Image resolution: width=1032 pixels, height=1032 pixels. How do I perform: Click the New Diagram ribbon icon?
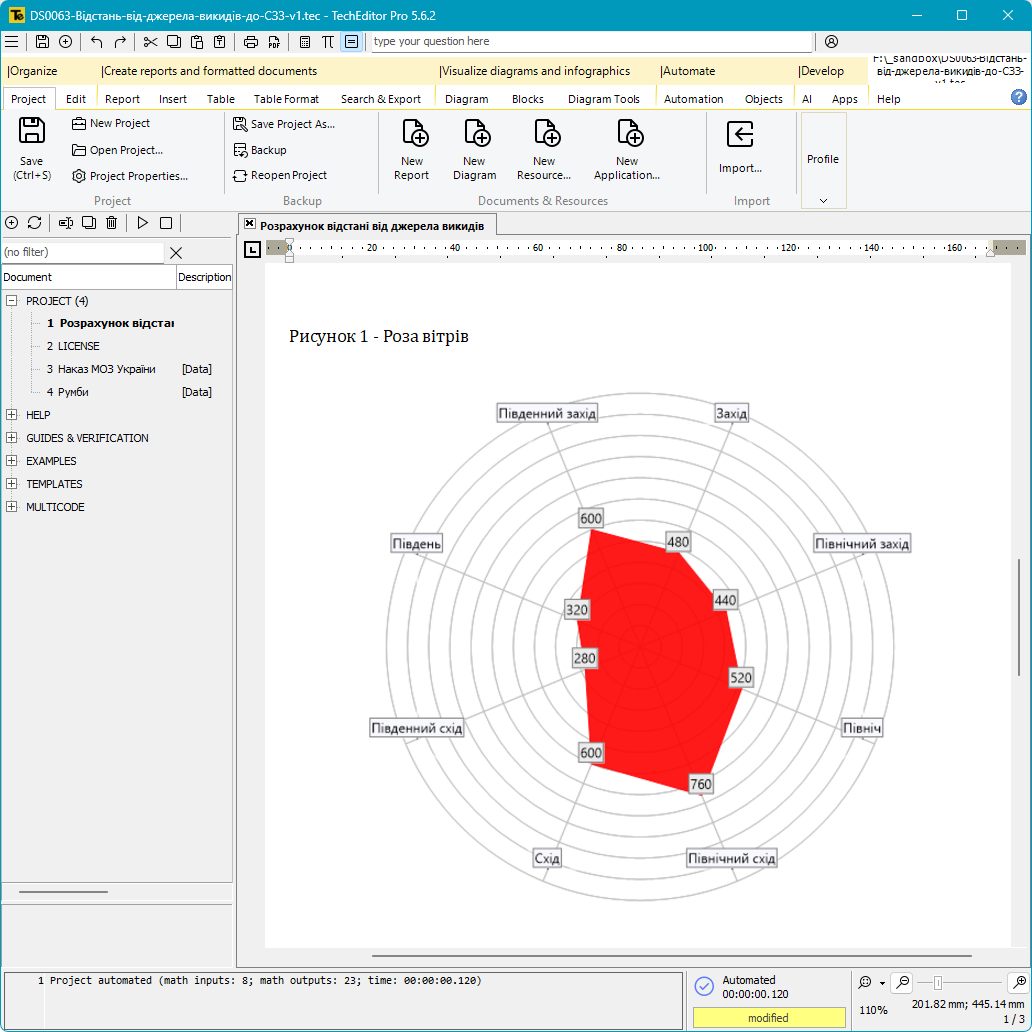pyautogui.click(x=475, y=149)
